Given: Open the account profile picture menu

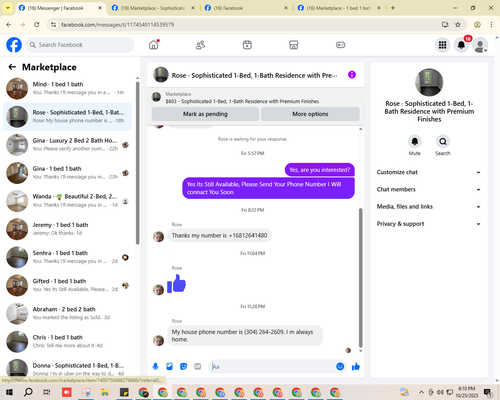Looking at the screenshot, I should (480, 45).
